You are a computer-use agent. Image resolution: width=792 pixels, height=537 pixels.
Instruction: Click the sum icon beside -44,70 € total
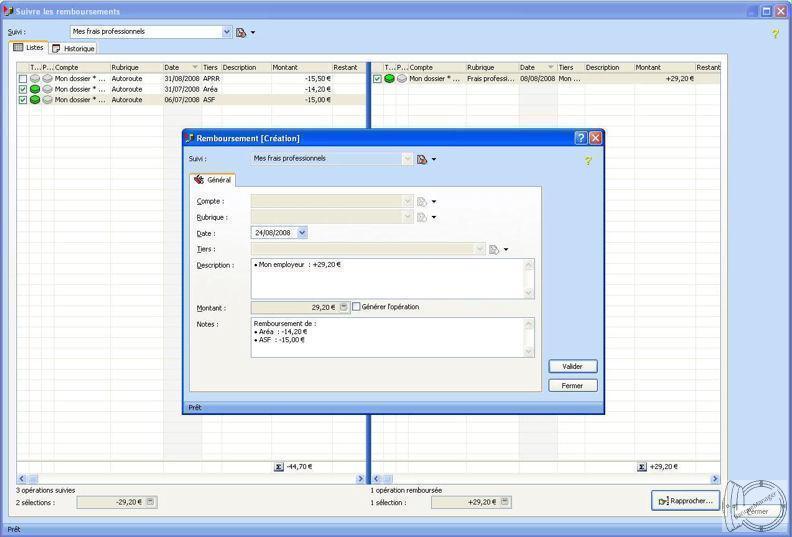click(x=278, y=466)
